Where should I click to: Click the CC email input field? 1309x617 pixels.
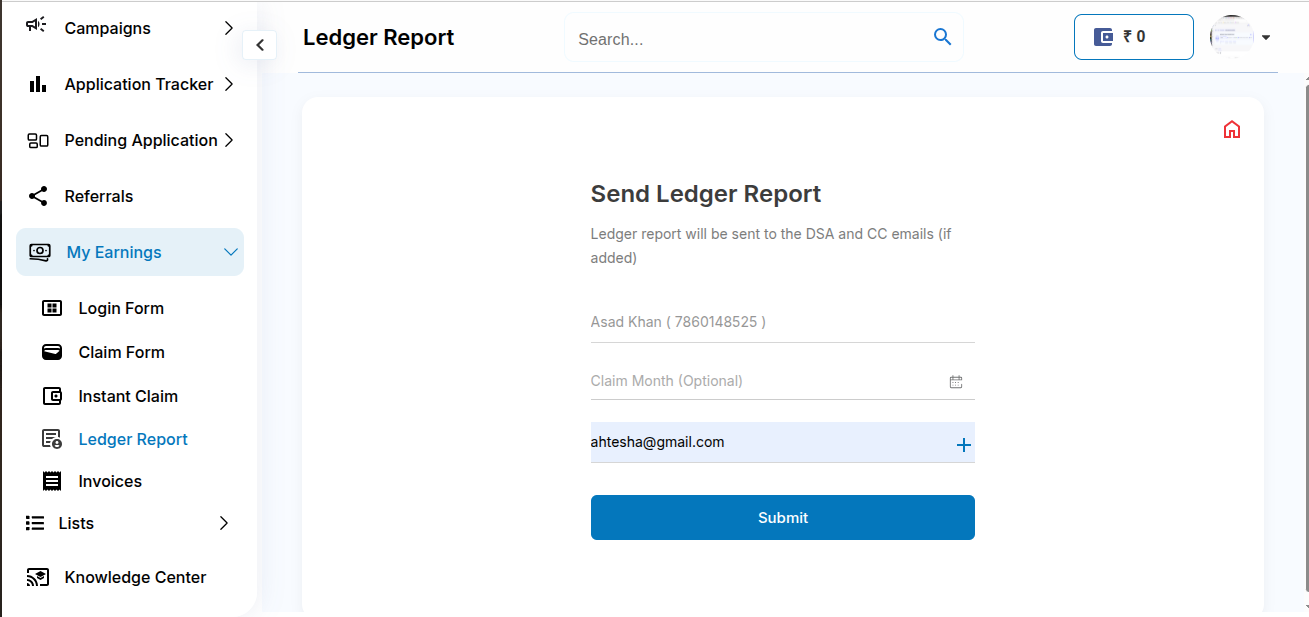tap(765, 442)
